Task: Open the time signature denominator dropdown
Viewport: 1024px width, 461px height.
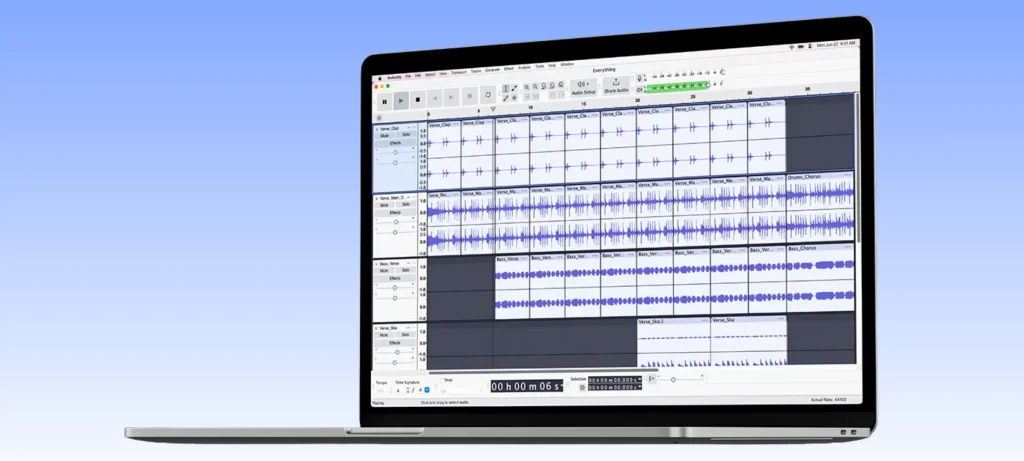Action: point(427,389)
